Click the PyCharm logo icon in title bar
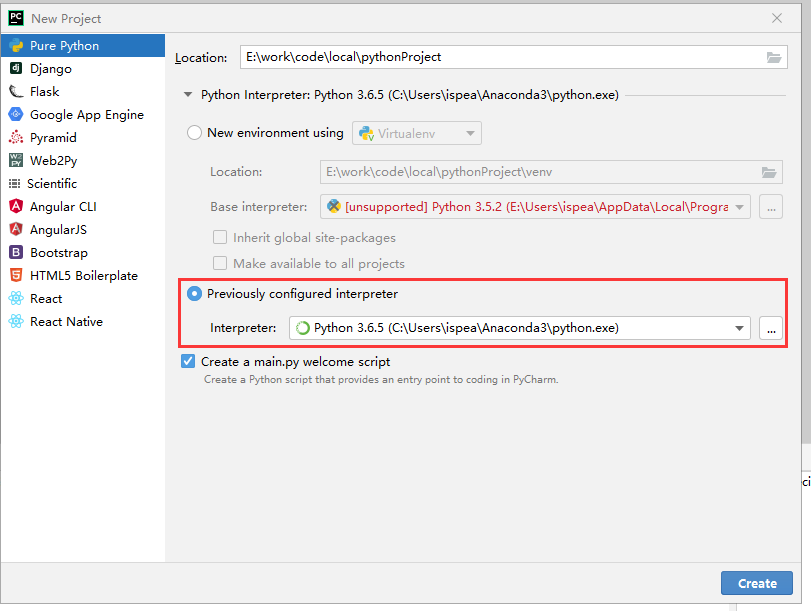This screenshot has height=611, width=811. tap(16, 18)
